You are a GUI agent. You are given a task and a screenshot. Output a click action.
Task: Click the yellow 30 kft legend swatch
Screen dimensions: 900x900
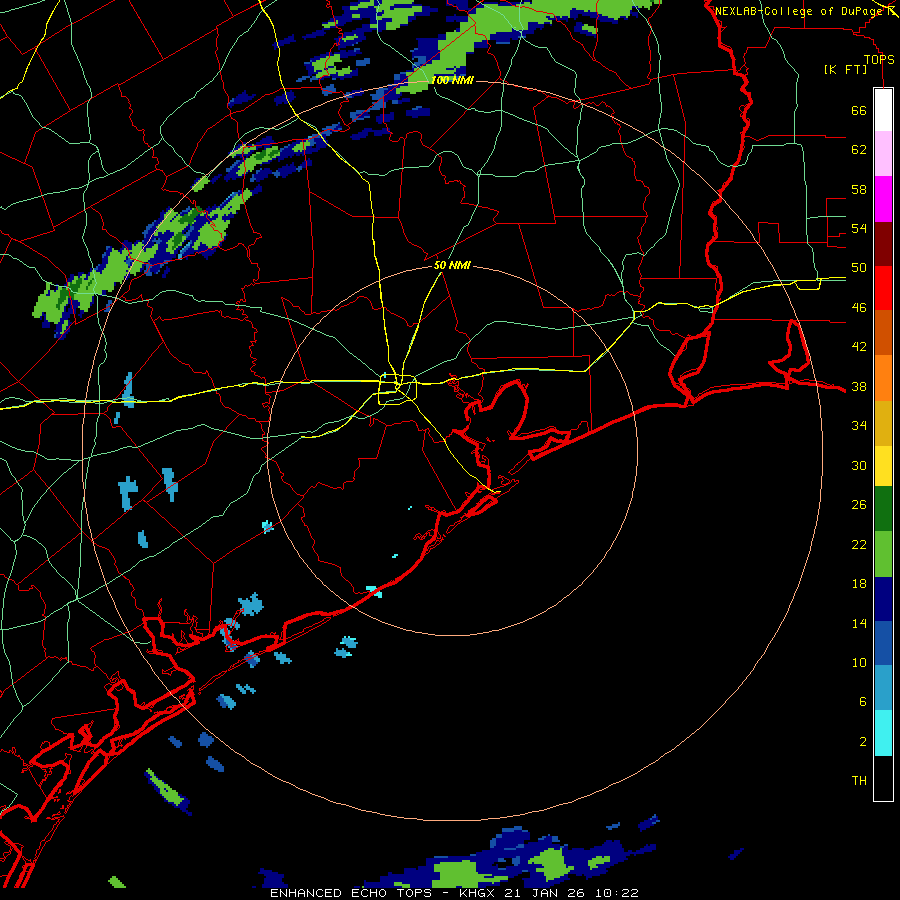[x=883, y=466]
